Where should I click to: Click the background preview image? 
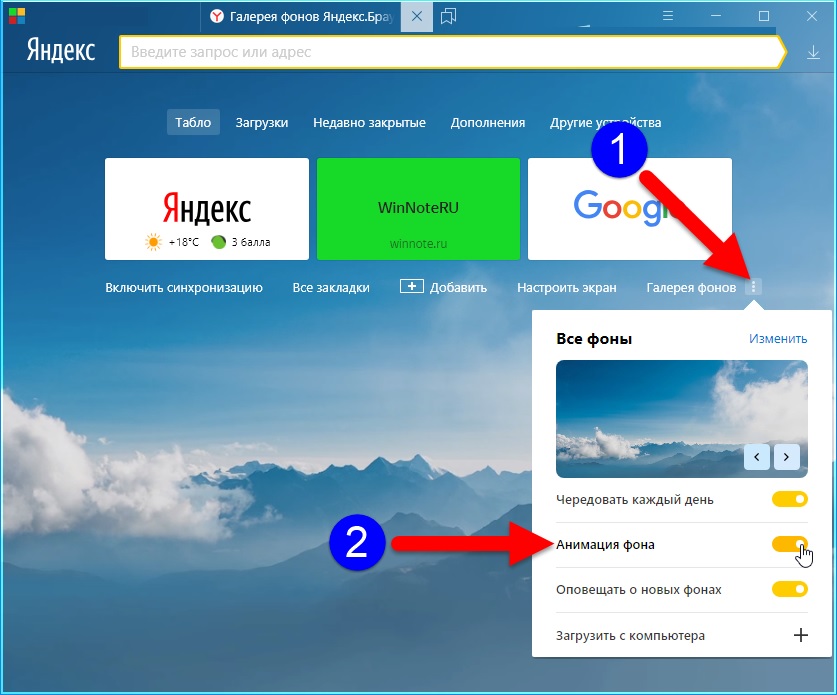tap(682, 419)
